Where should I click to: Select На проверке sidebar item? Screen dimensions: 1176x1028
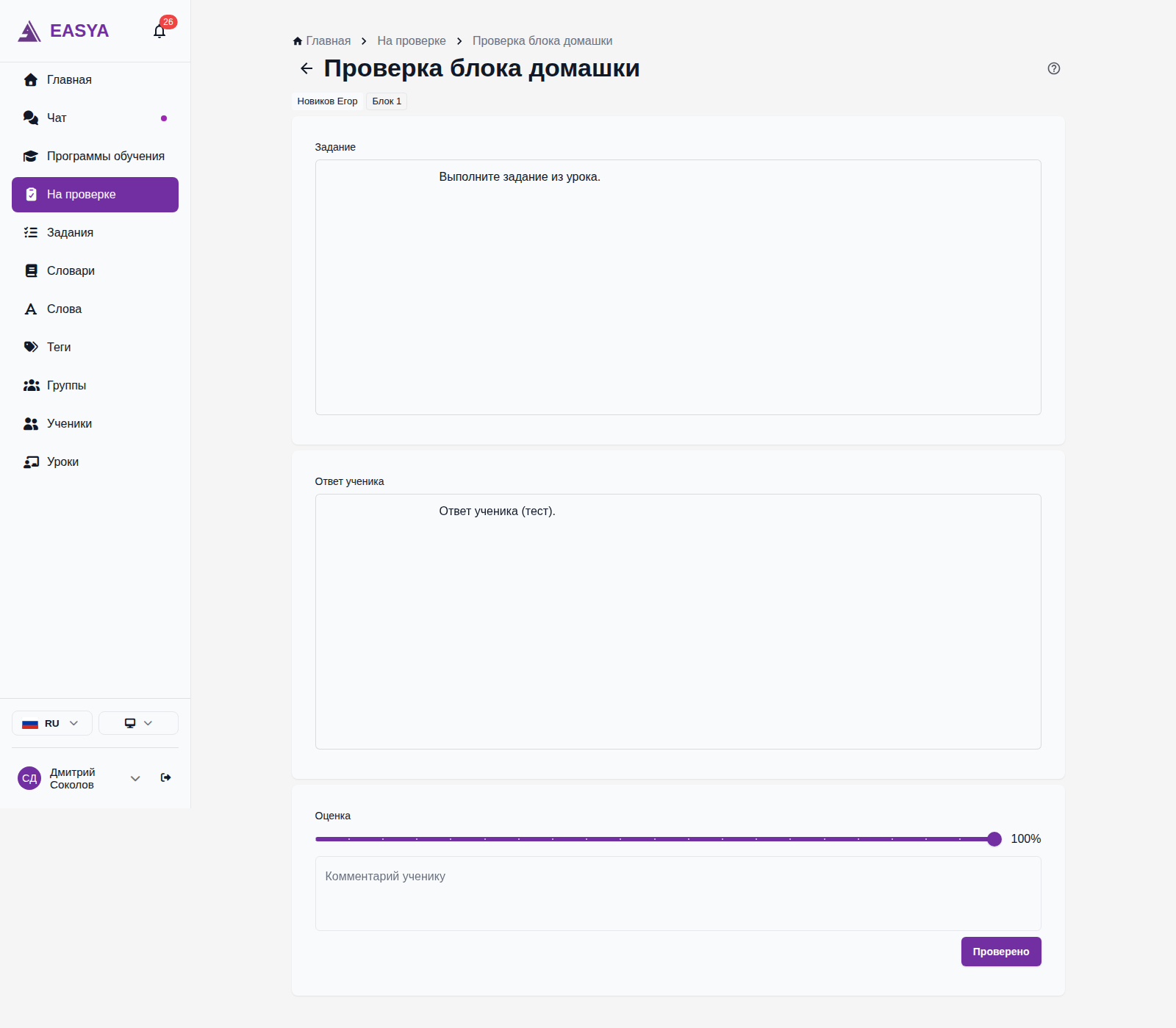coord(95,195)
